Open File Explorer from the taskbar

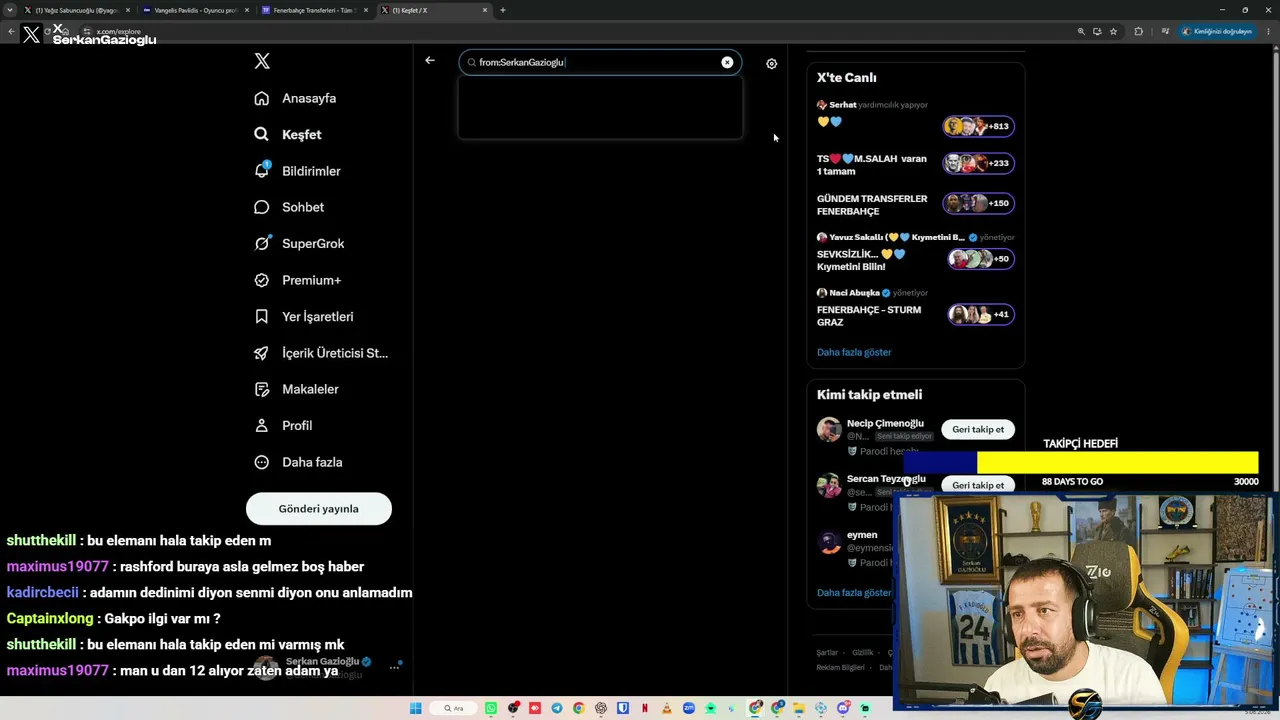799,708
